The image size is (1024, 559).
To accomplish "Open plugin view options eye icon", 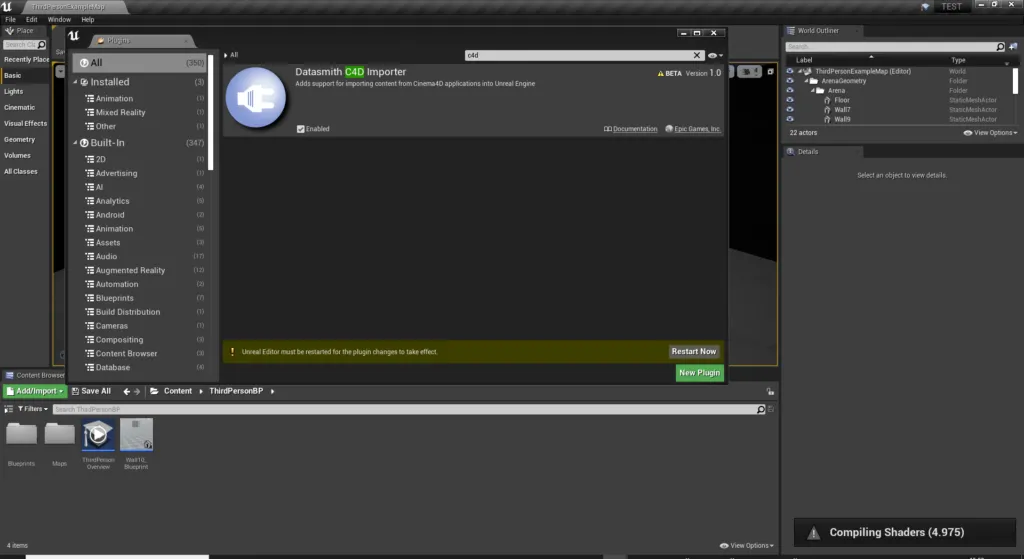I will [716, 56].
